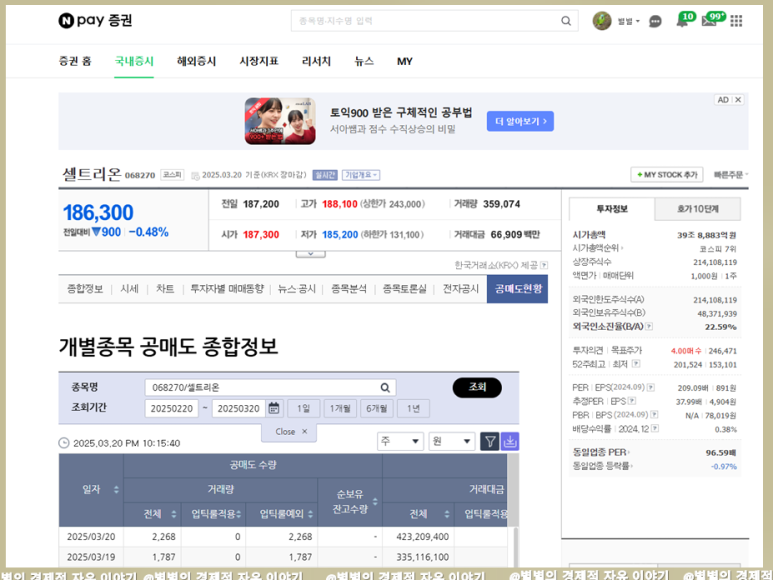The image size is (773, 580).
Task: Switch to 투자자별 매매동향 tab
Action: click(227, 289)
